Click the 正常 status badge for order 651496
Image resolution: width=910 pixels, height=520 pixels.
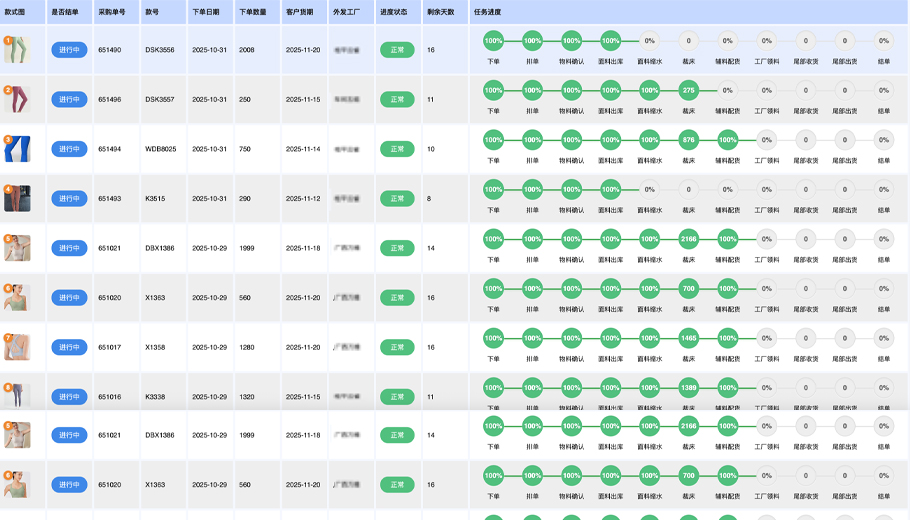pyautogui.click(x=397, y=99)
